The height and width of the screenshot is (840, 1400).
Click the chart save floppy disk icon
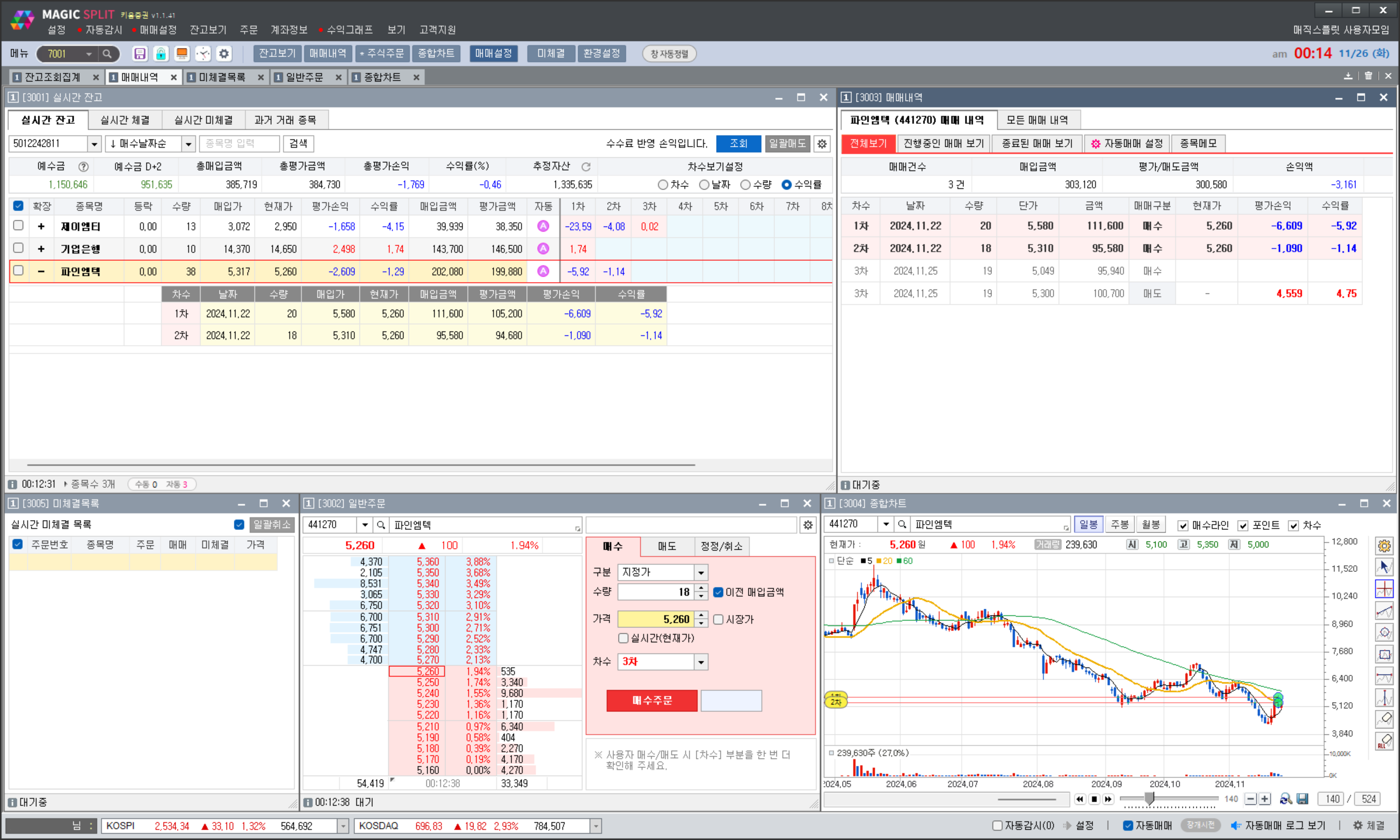tap(1302, 799)
